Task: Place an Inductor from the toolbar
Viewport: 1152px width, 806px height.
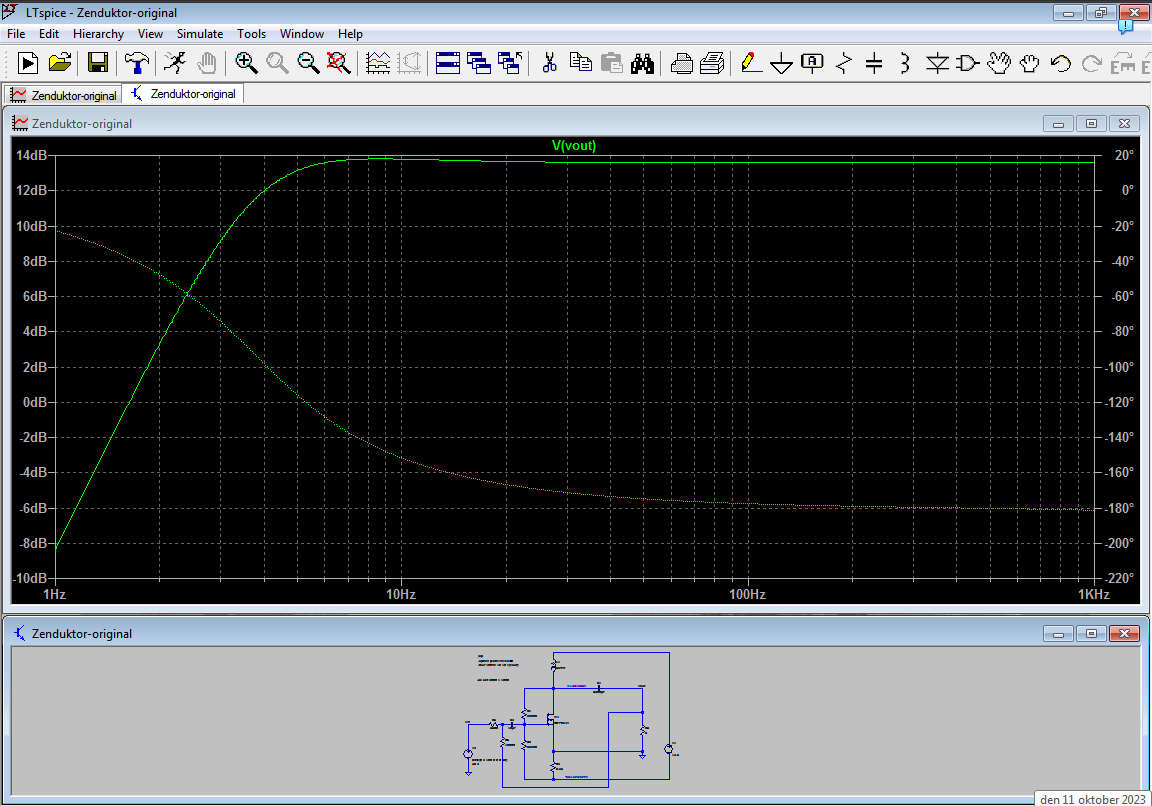Action: (x=905, y=63)
